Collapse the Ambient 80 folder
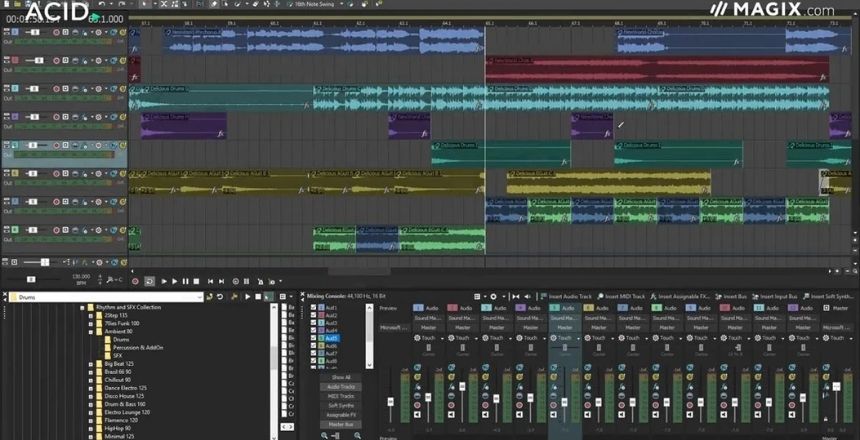Image resolution: width=860 pixels, height=440 pixels. pos(90,331)
